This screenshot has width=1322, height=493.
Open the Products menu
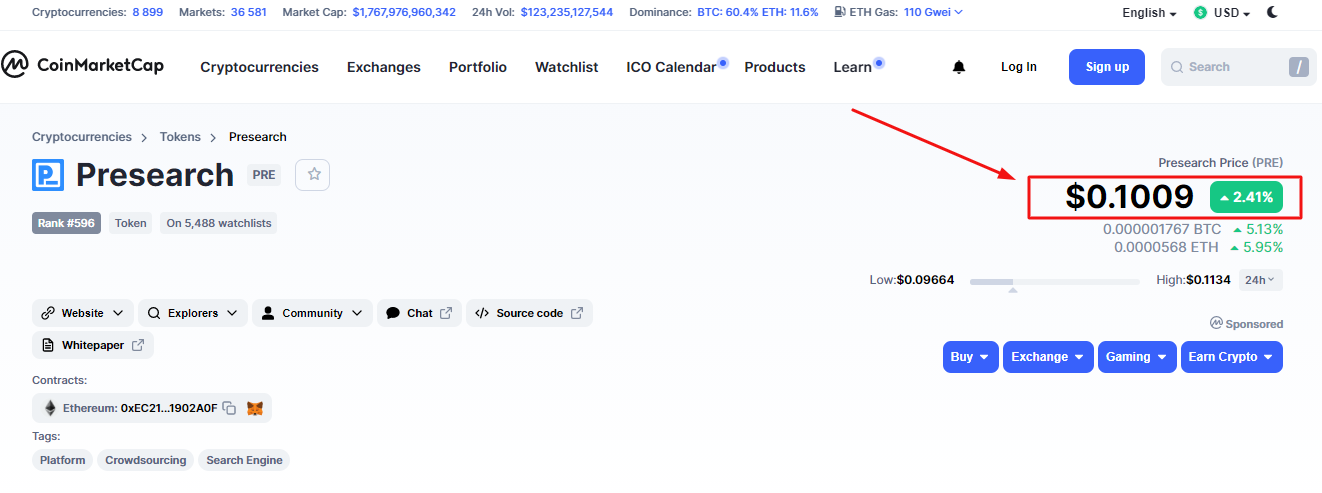(x=775, y=67)
